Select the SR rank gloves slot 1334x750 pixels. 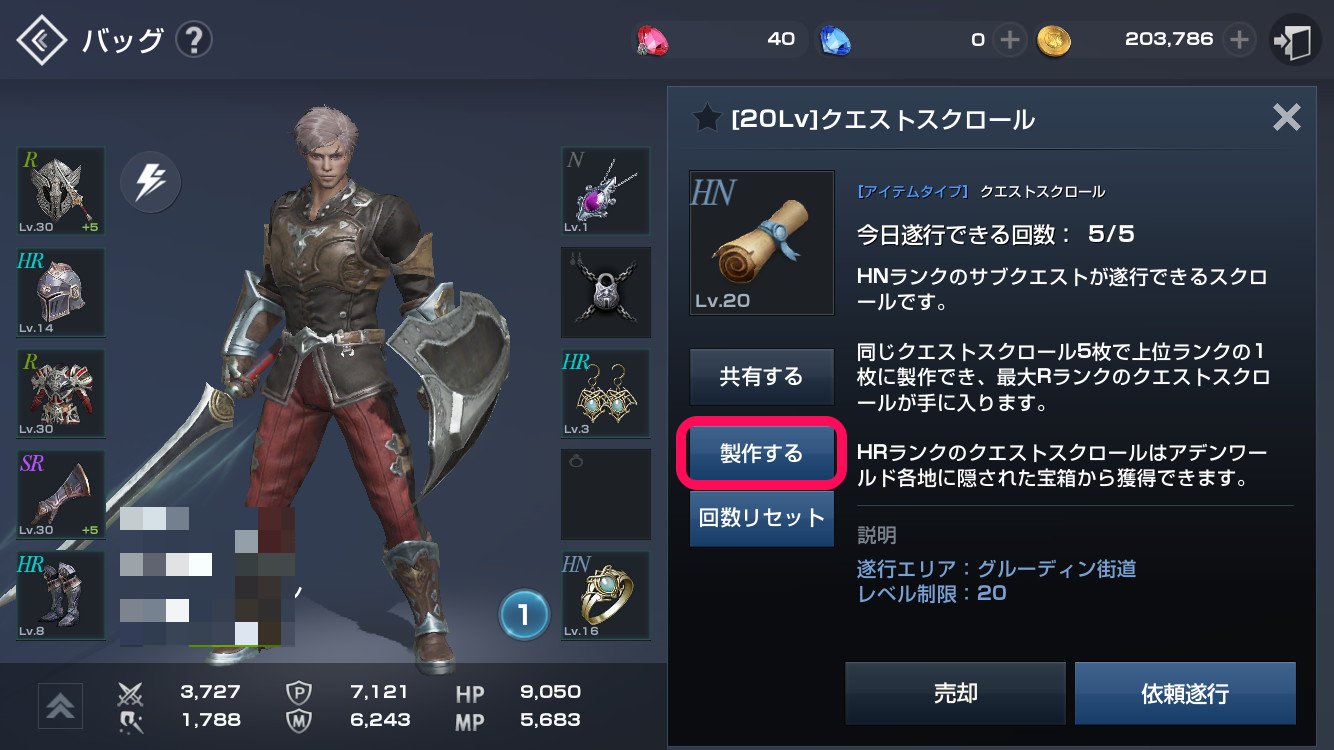tap(61, 494)
